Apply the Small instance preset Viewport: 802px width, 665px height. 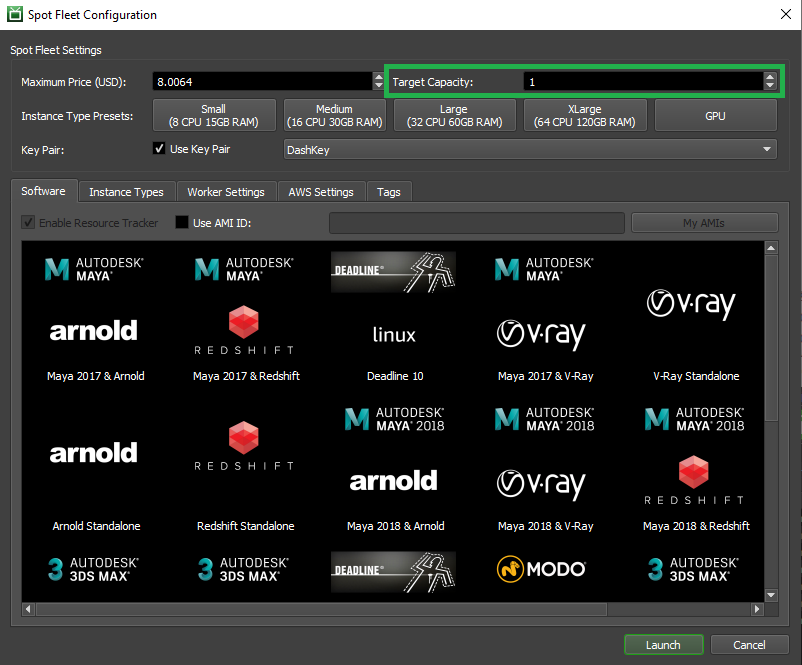pos(214,116)
